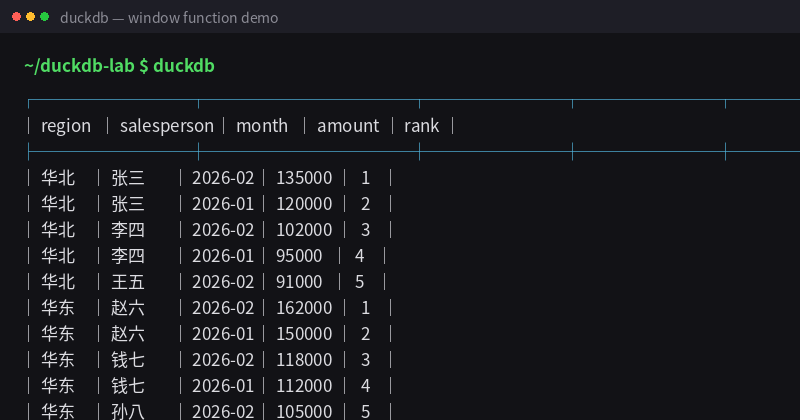Click month 2026-02 in the 135000 row

tap(223, 178)
